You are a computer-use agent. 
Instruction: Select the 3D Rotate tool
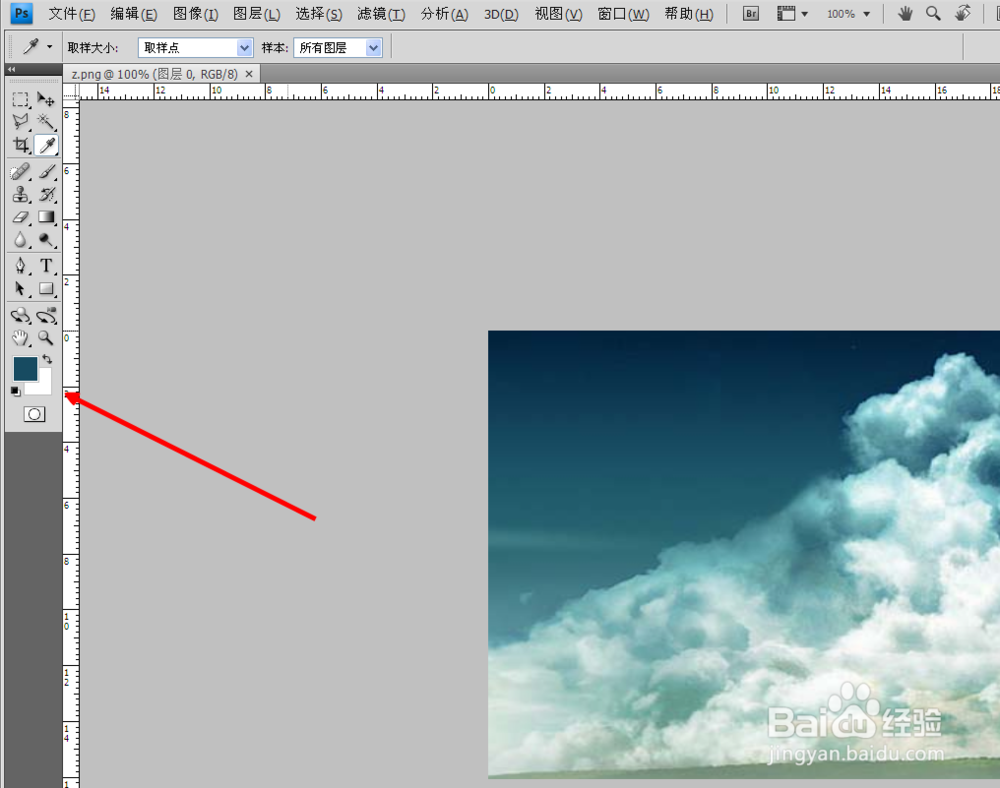[x=20, y=315]
